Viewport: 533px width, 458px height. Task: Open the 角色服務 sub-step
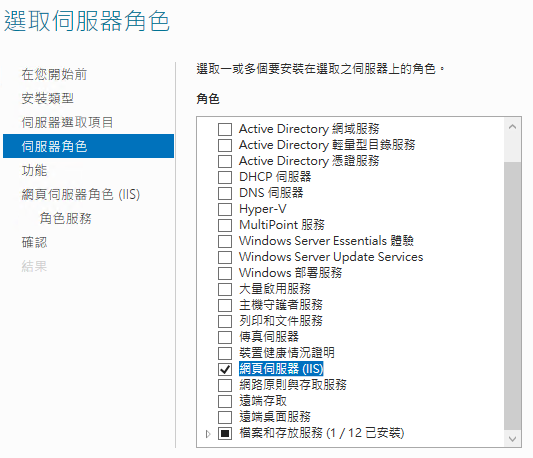66,218
